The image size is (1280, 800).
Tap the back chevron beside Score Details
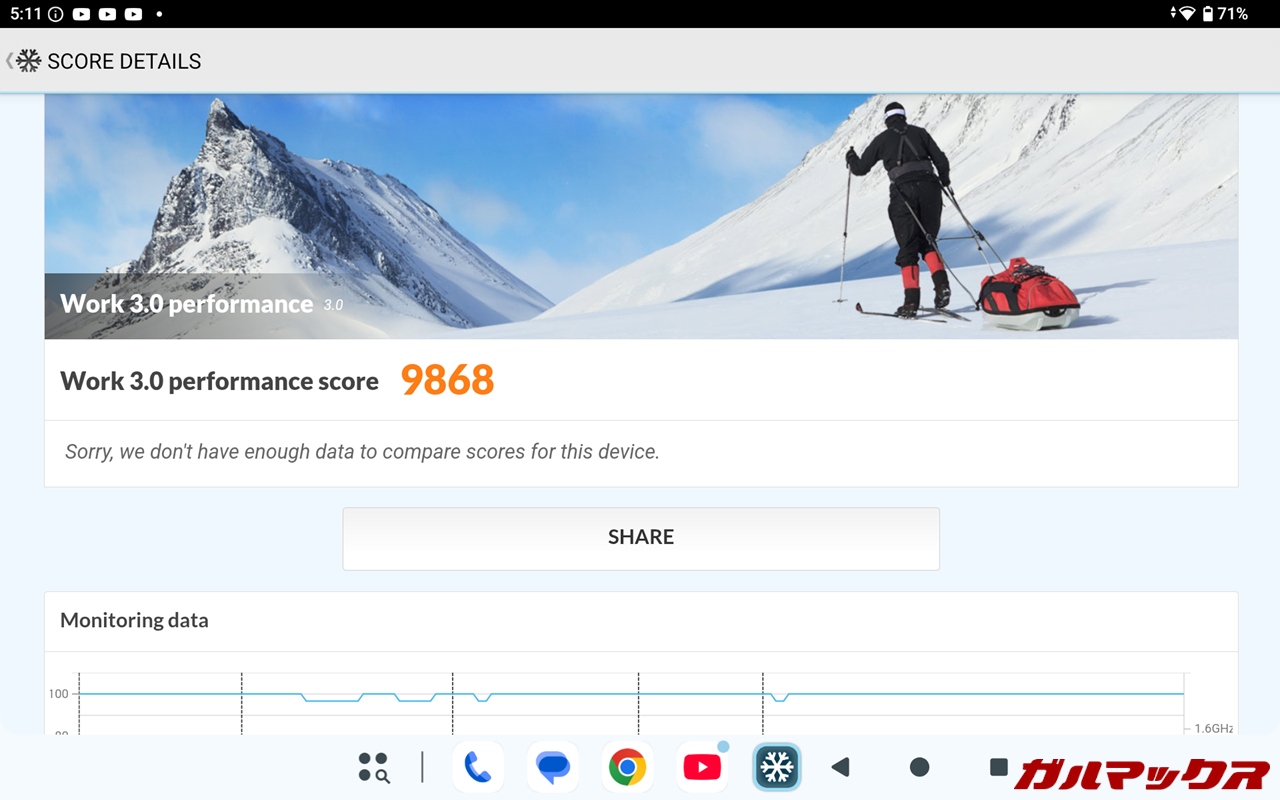9,61
